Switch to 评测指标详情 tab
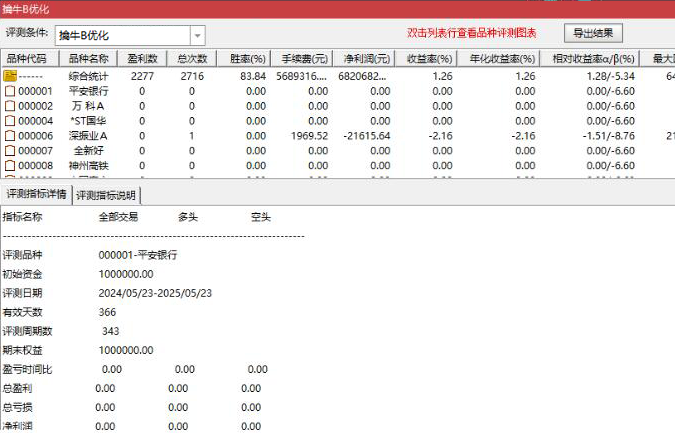Screen dimensions: 675x447 (37, 194)
